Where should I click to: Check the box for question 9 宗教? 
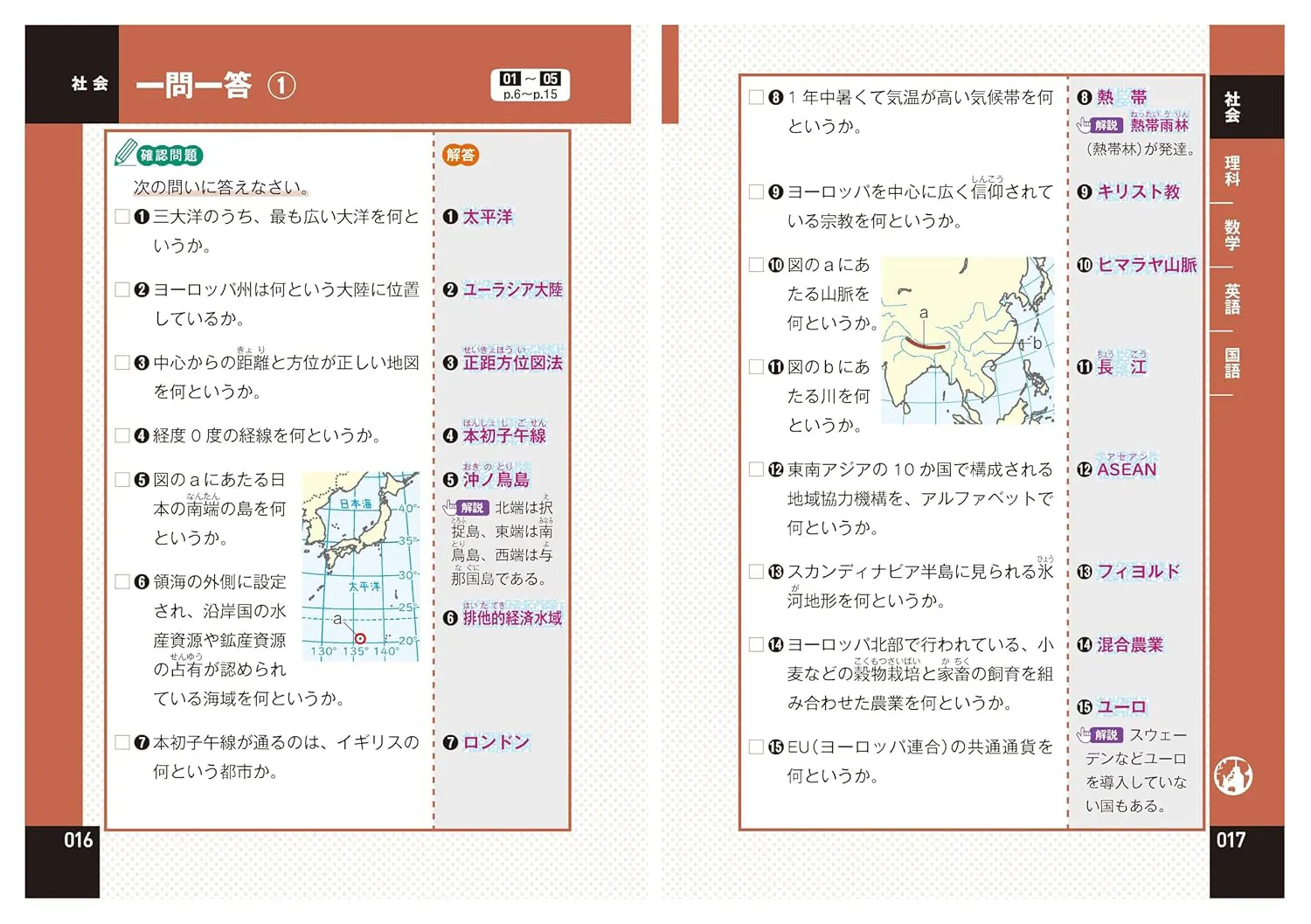[757, 191]
